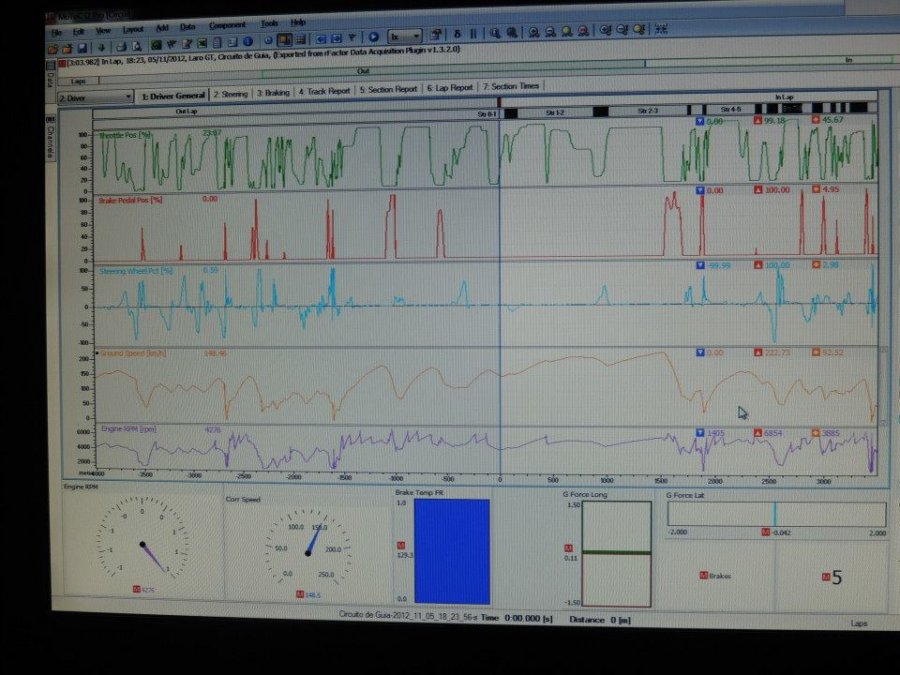Screen dimensions: 900x675
Task: Click the open log file folder icon
Action: click(x=53, y=49)
